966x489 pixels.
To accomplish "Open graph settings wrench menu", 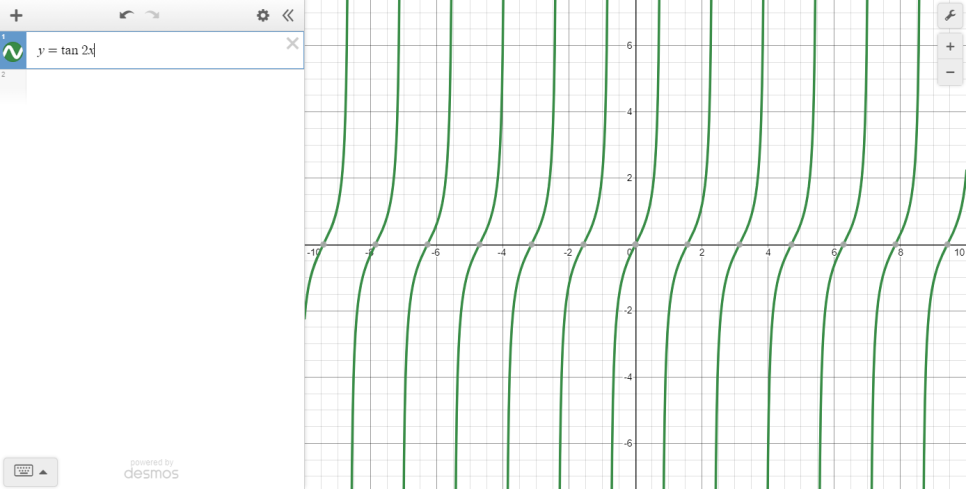I will 951,15.
